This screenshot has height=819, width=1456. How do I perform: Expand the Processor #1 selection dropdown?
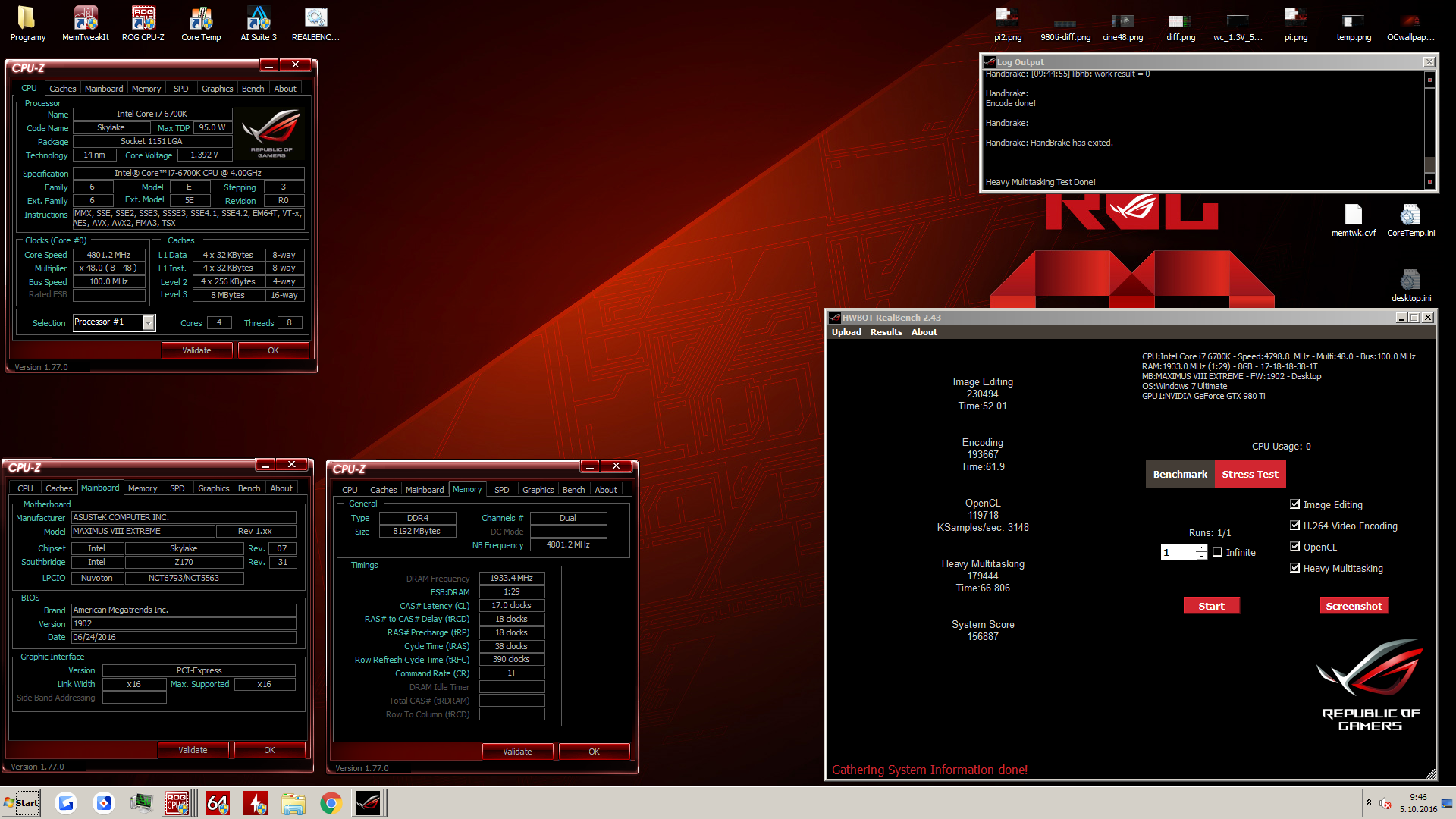click(149, 323)
